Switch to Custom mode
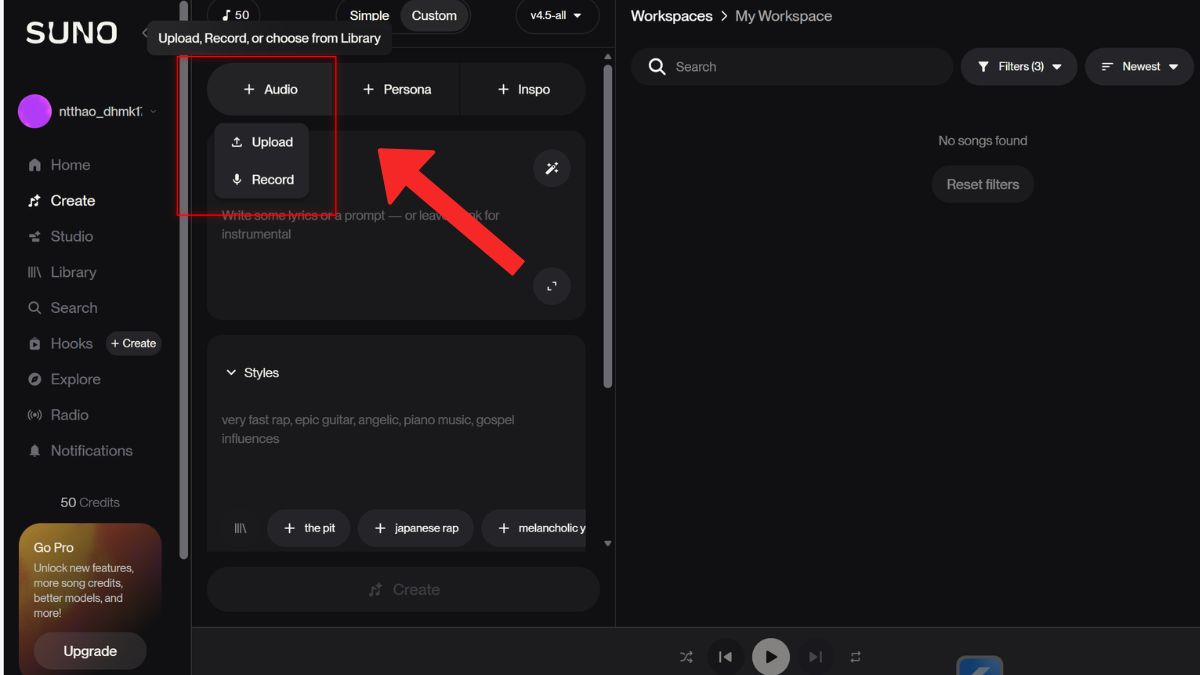This screenshot has height=675, width=1200. 434,16
